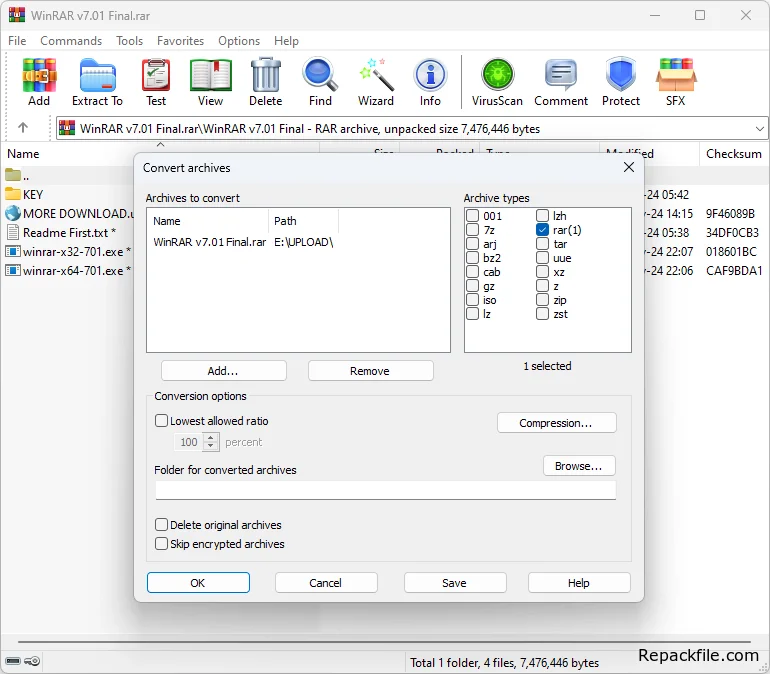
Task: Open the Help menu
Action: pos(286,41)
